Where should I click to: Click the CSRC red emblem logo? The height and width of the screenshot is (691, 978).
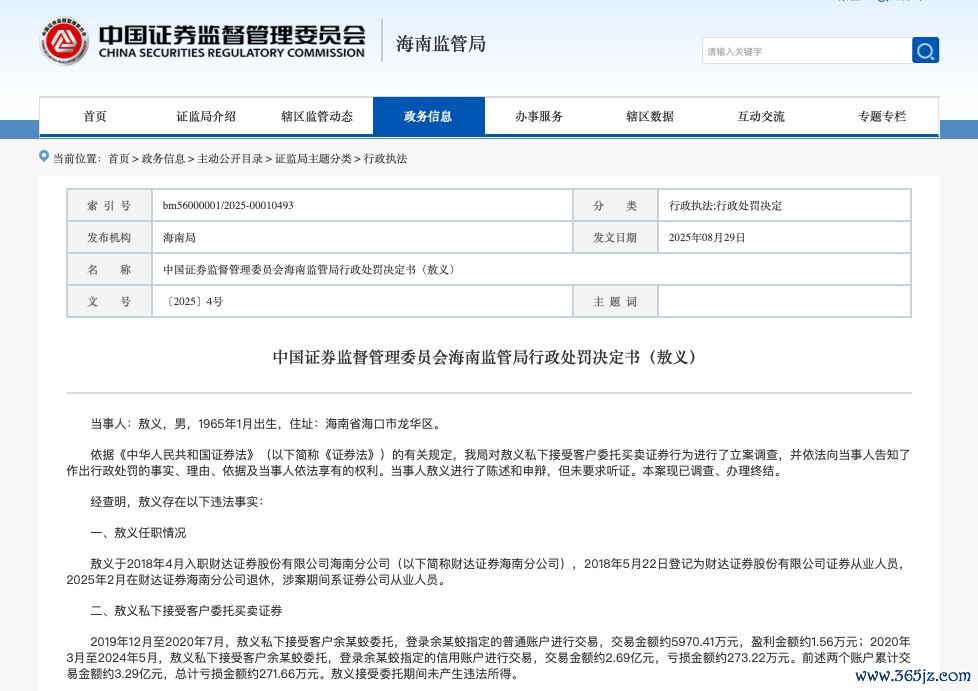point(64,41)
